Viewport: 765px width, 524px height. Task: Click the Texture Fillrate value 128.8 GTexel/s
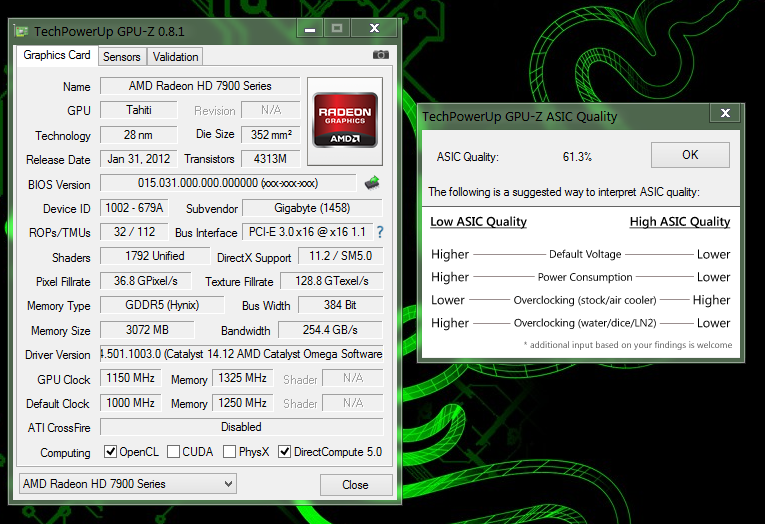332,281
